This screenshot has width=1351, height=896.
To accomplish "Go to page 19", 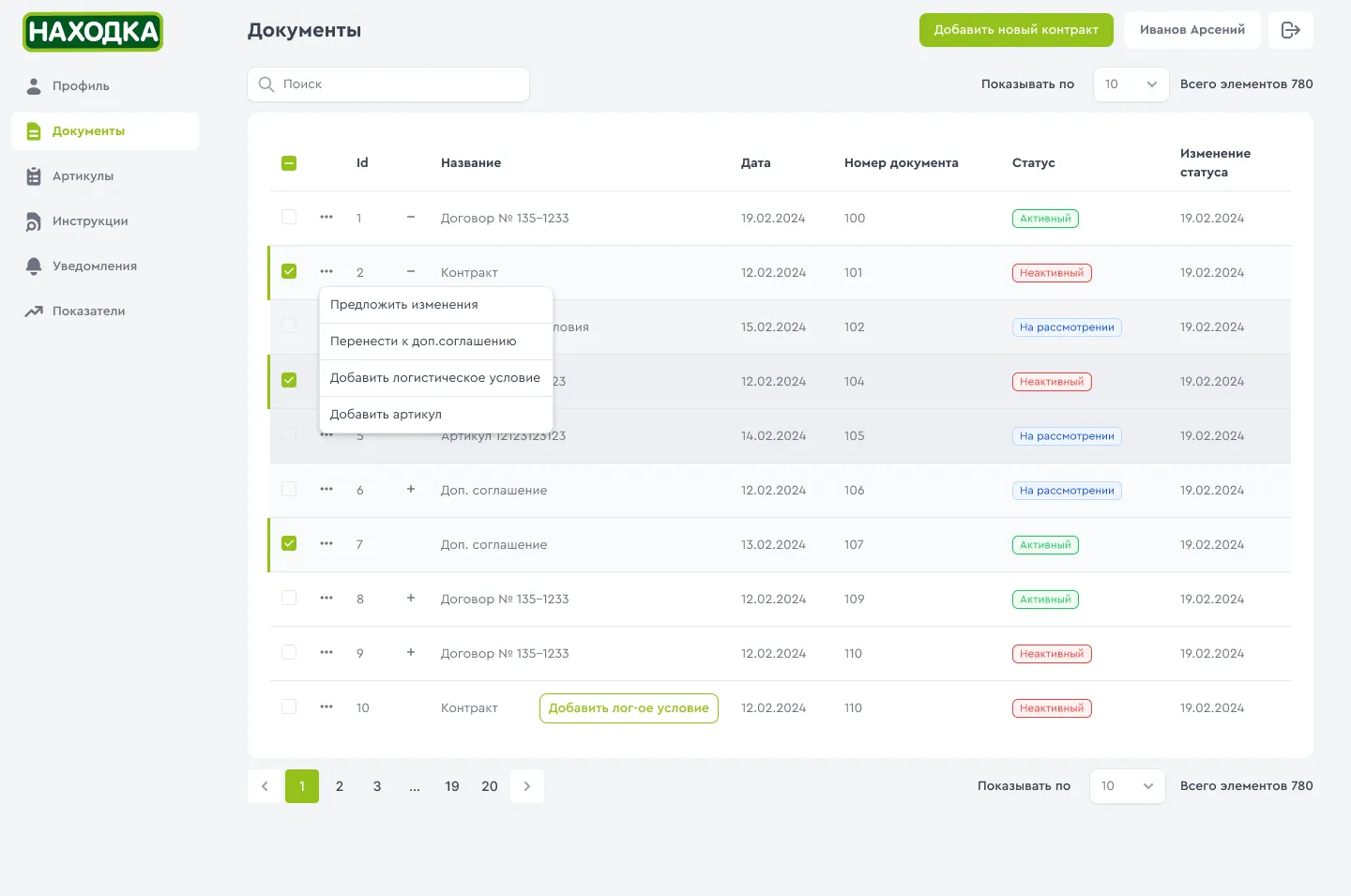I will point(452,786).
